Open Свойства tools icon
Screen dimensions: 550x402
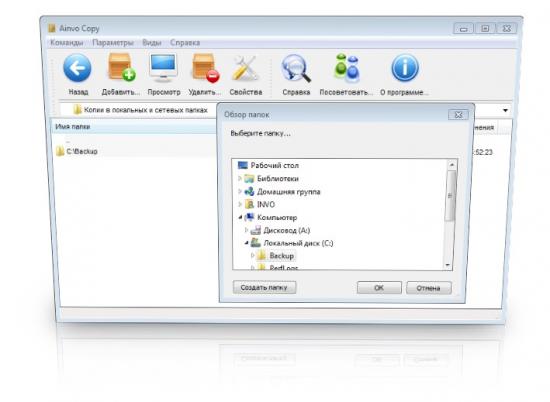[x=246, y=68]
